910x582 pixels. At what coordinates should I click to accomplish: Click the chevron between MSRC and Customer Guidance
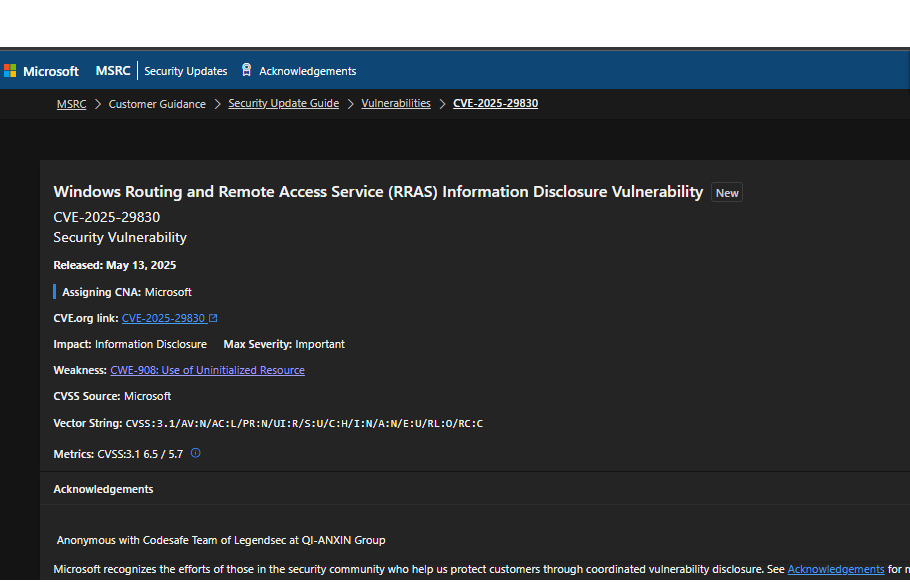pyautogui.click(x=98, y=104)
